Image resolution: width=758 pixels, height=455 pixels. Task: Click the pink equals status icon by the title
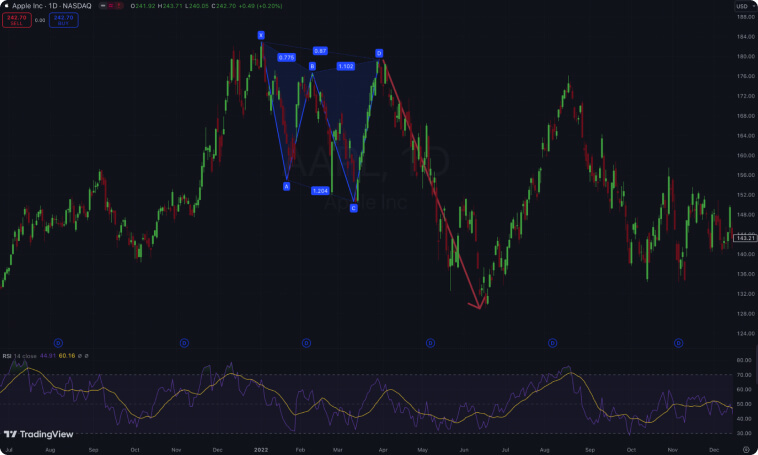coord(111,6)
